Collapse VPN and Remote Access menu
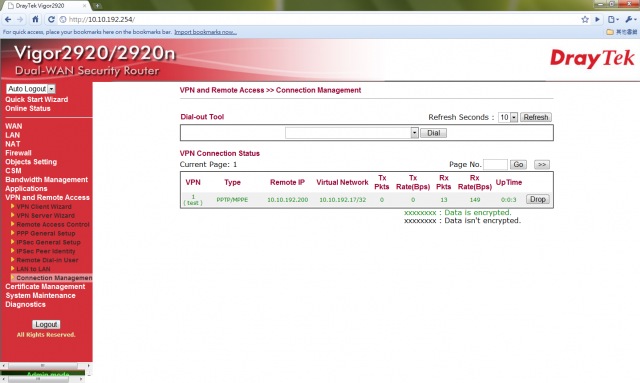 coord(47,197)
